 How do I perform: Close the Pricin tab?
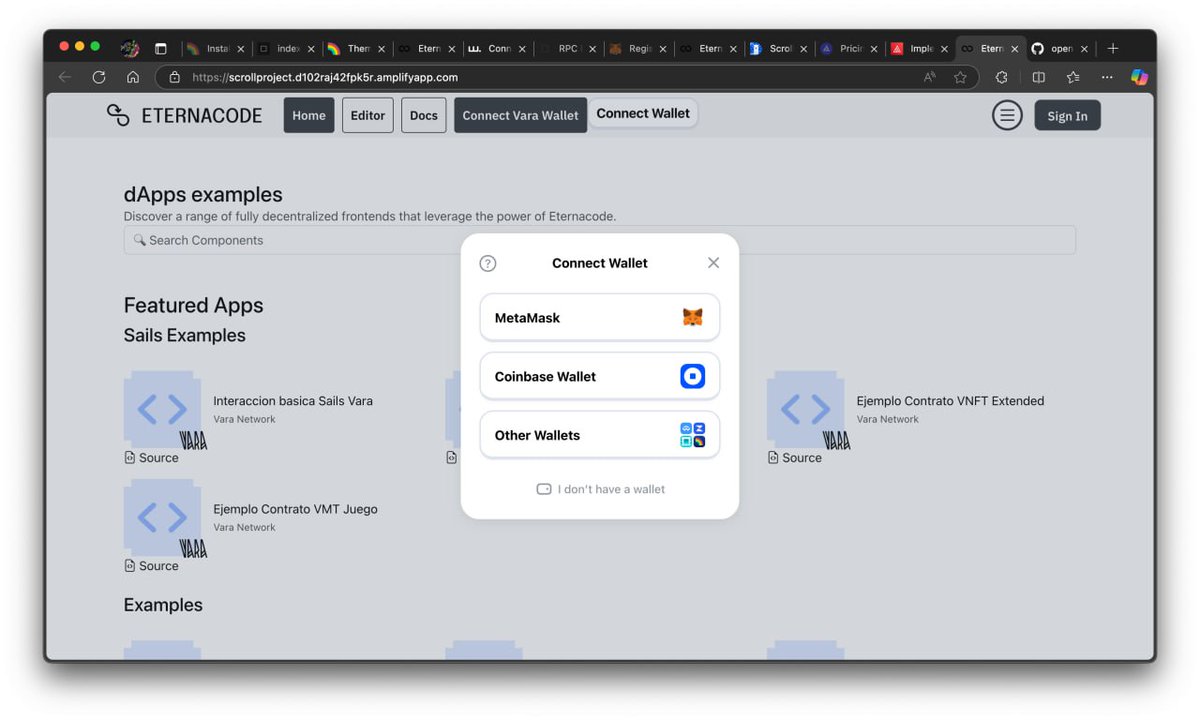[x=874, y=48]
